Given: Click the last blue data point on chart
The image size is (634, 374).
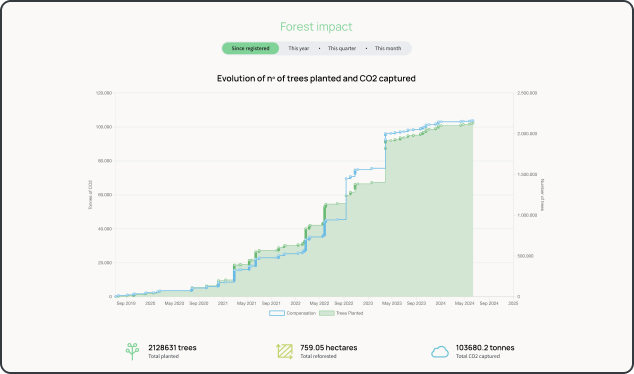Looking at the screenshot, I should coord(472,120).
